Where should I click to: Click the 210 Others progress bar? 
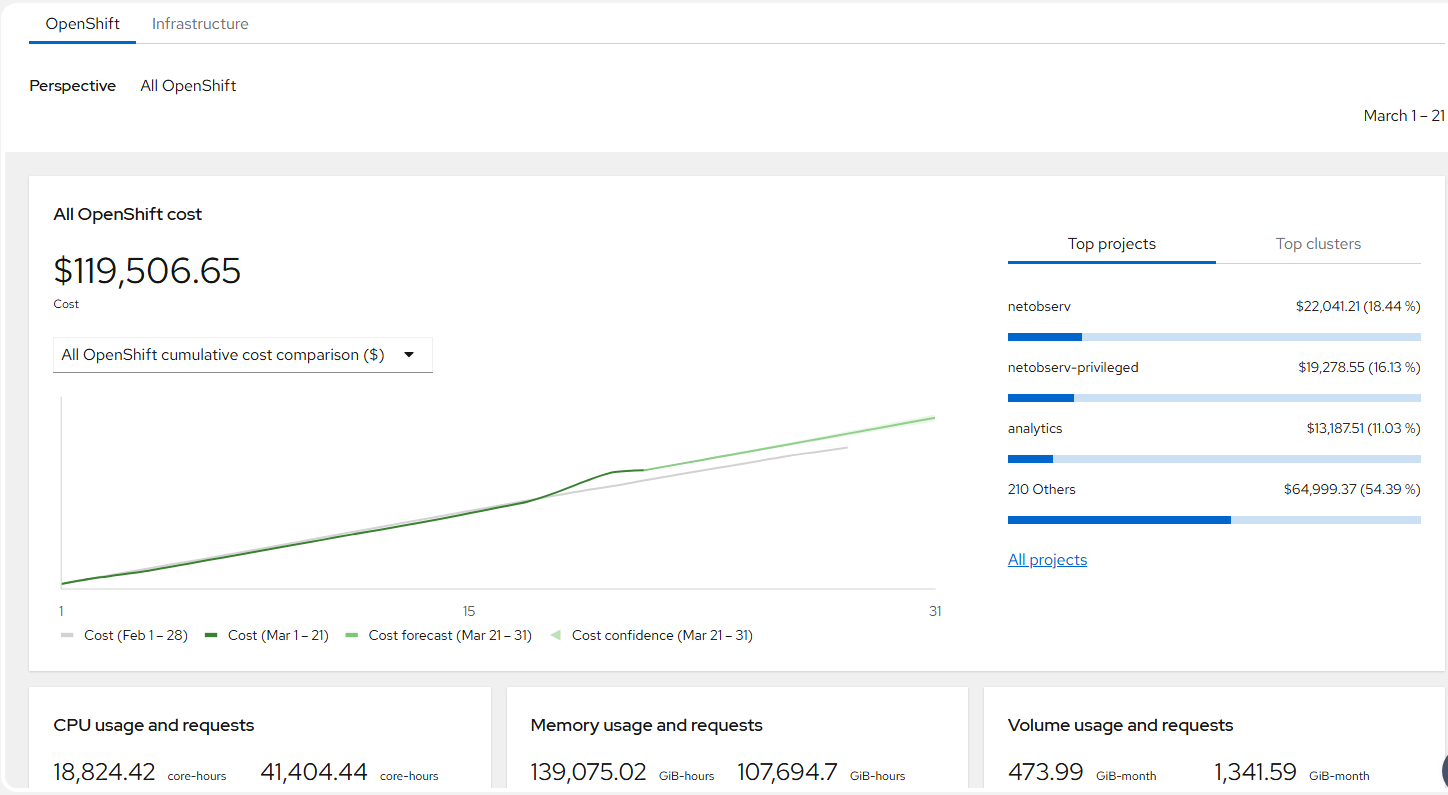(1214, 520)
